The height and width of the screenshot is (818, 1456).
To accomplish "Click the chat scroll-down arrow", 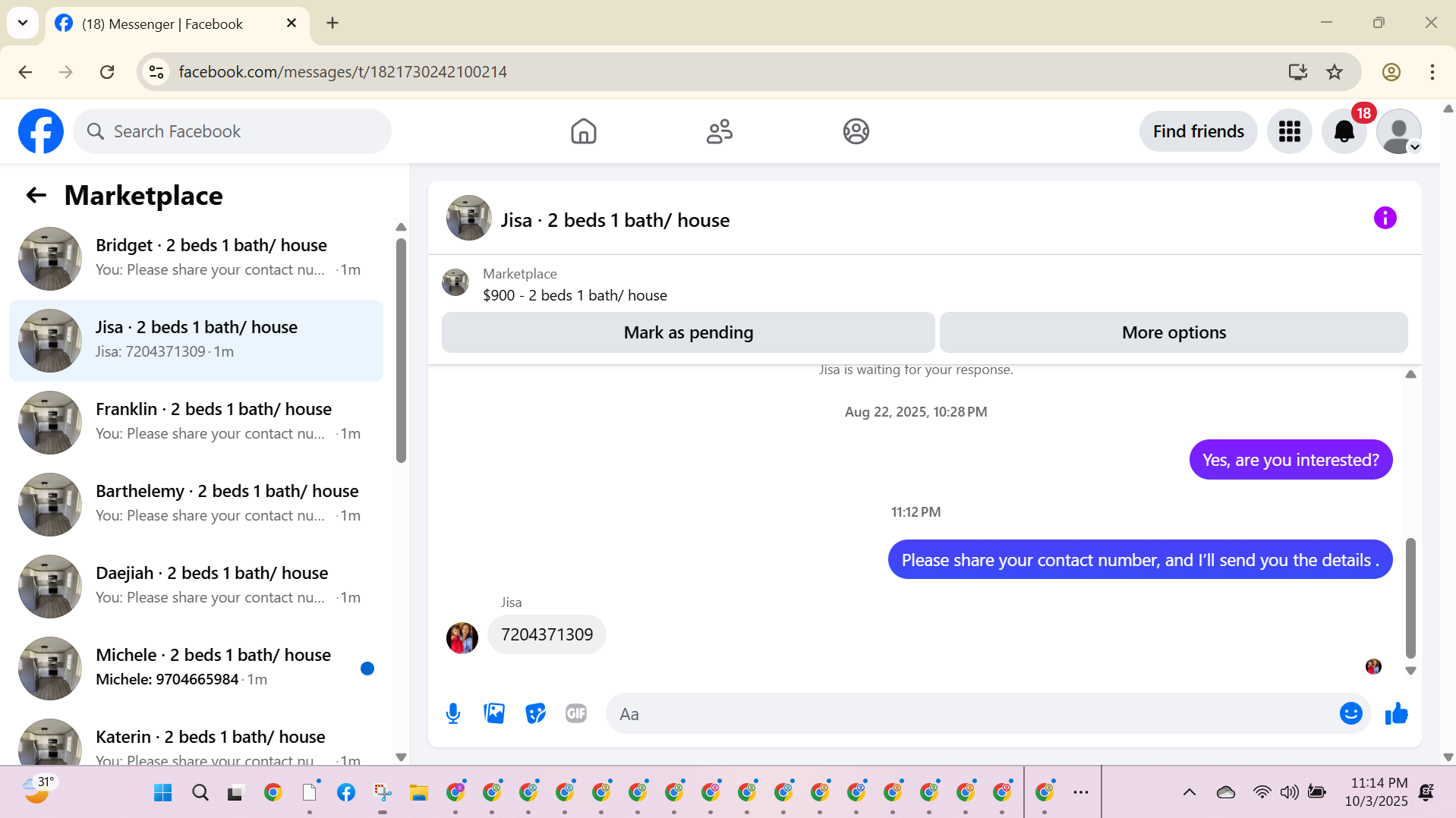I will pos(1410,671).
